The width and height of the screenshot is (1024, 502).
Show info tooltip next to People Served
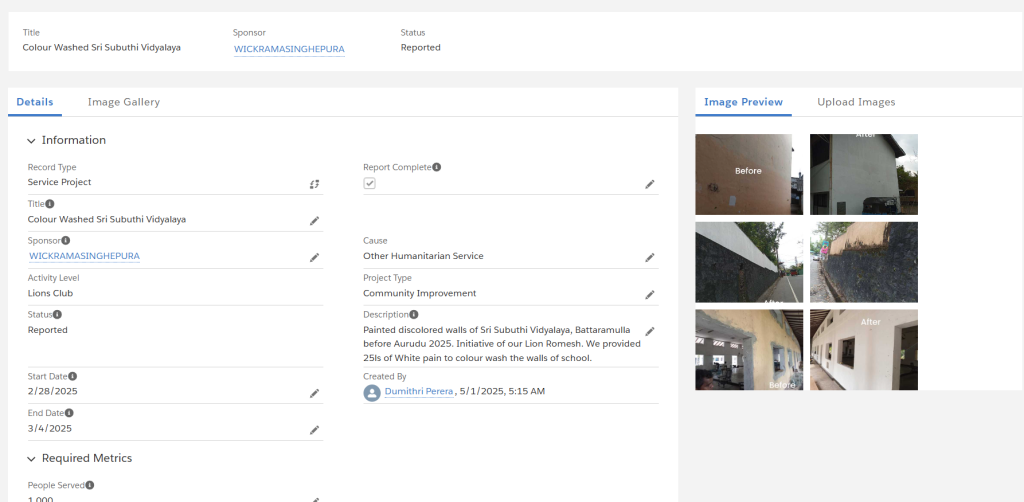90,485
